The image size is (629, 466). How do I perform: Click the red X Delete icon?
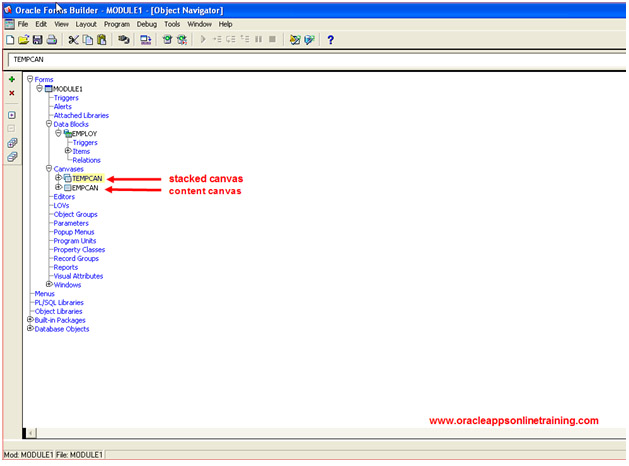click(x=12, y=93)
